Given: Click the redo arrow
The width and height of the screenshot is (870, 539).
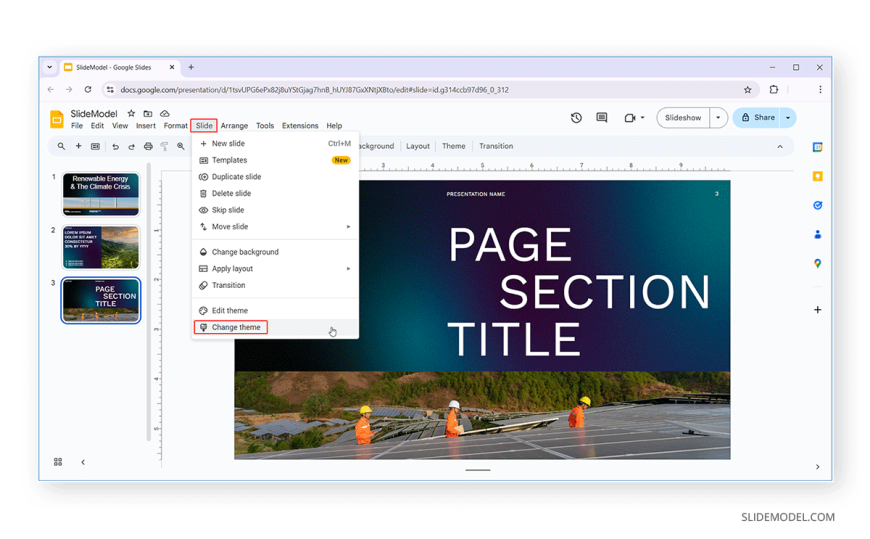Looking at the screenshot, I should click(x=131, y=147).
